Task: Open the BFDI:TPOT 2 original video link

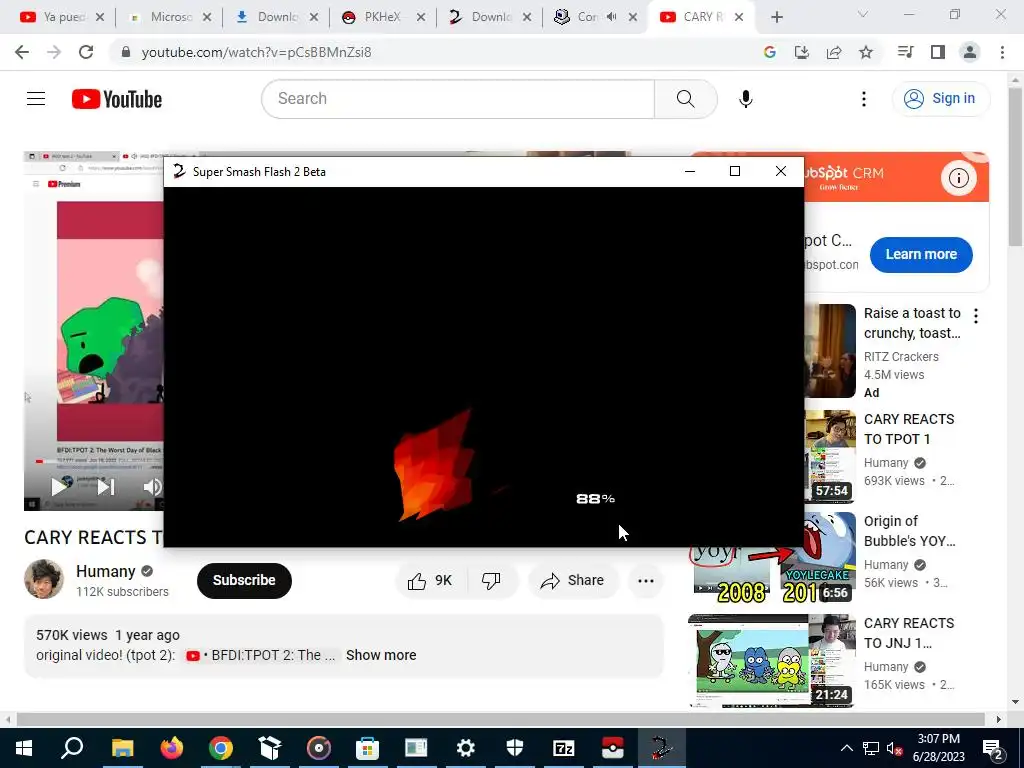Action: click(261, 655)
